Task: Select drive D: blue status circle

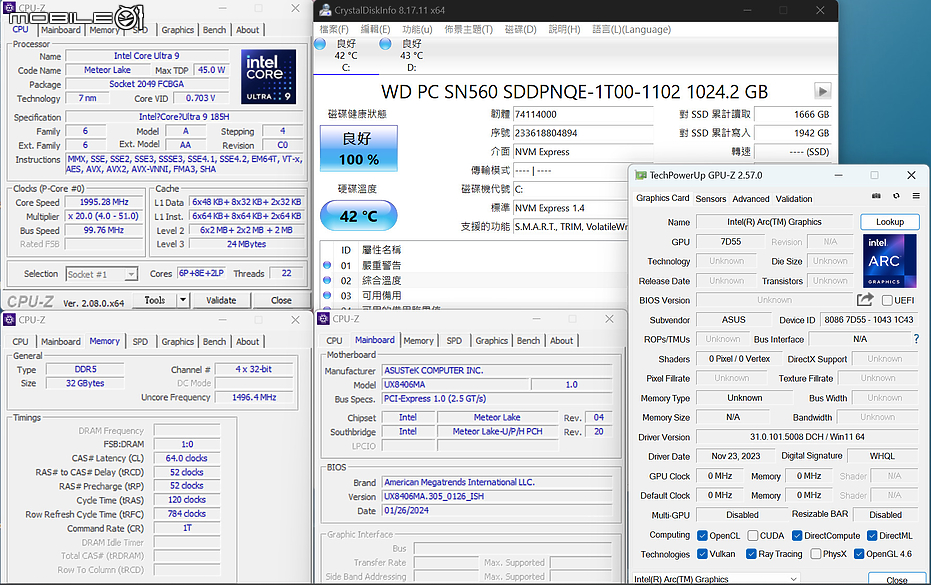Action: coord(385,44)
